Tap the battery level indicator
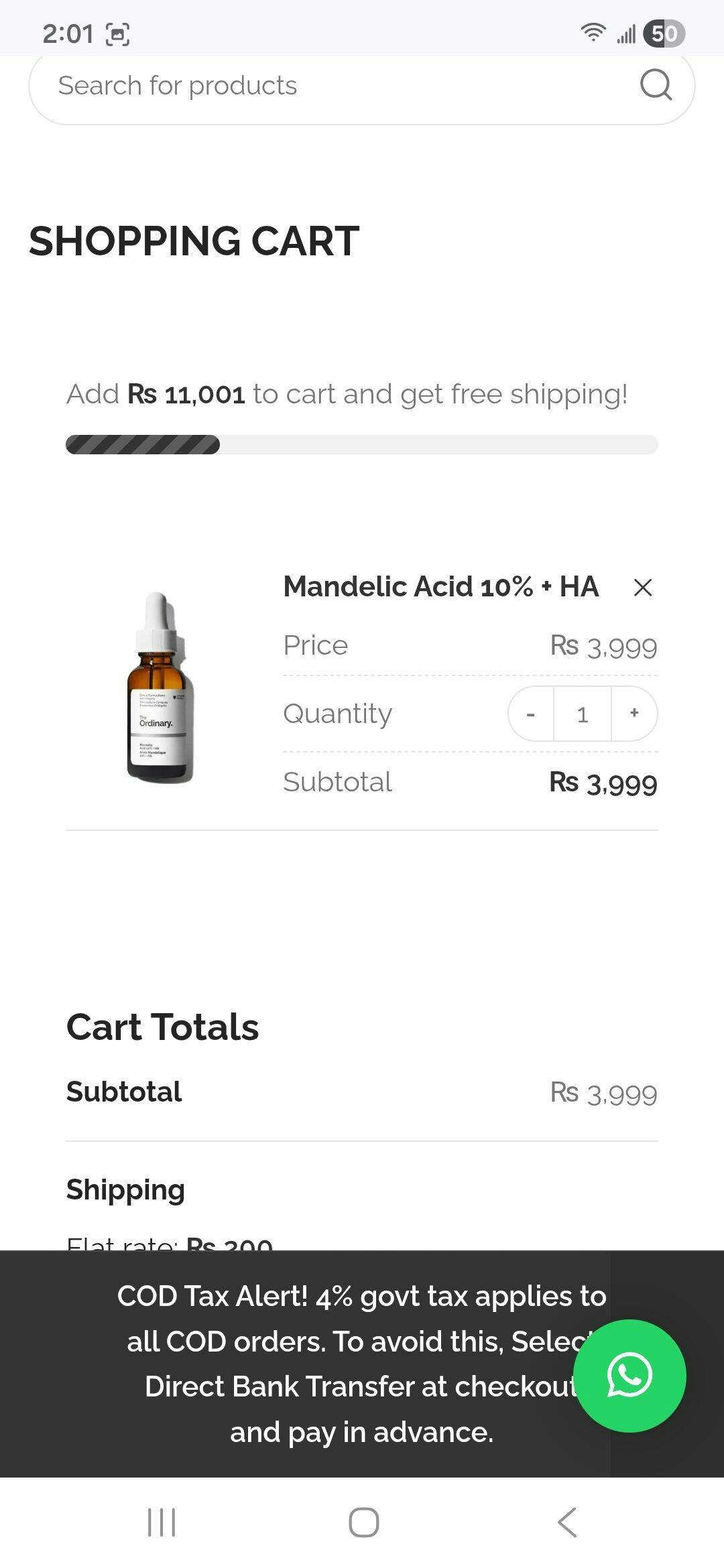This screenshot has height=1568, width=724. pyautogui.click(x=663, y=33)
